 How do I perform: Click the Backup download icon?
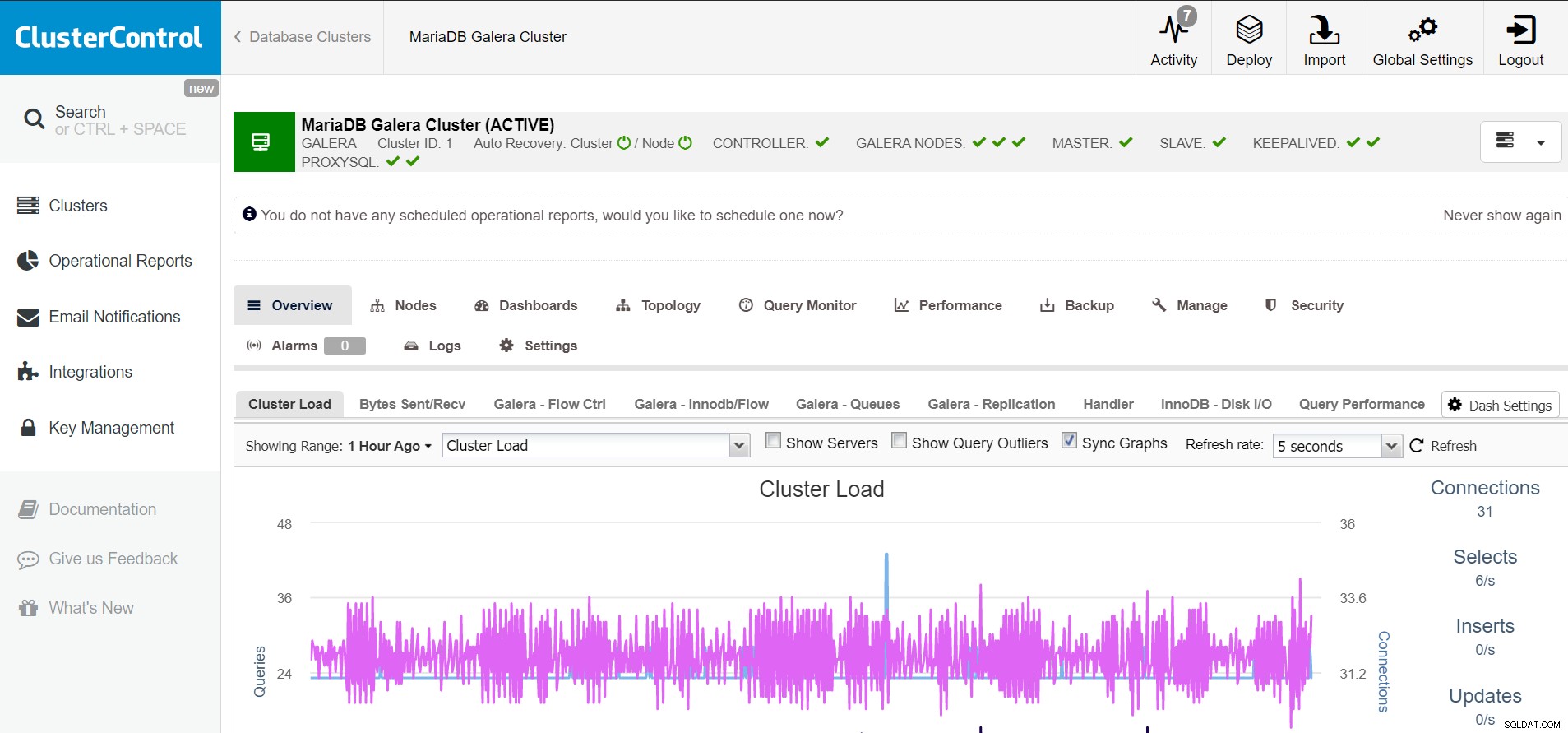[x=1047, y=305]
